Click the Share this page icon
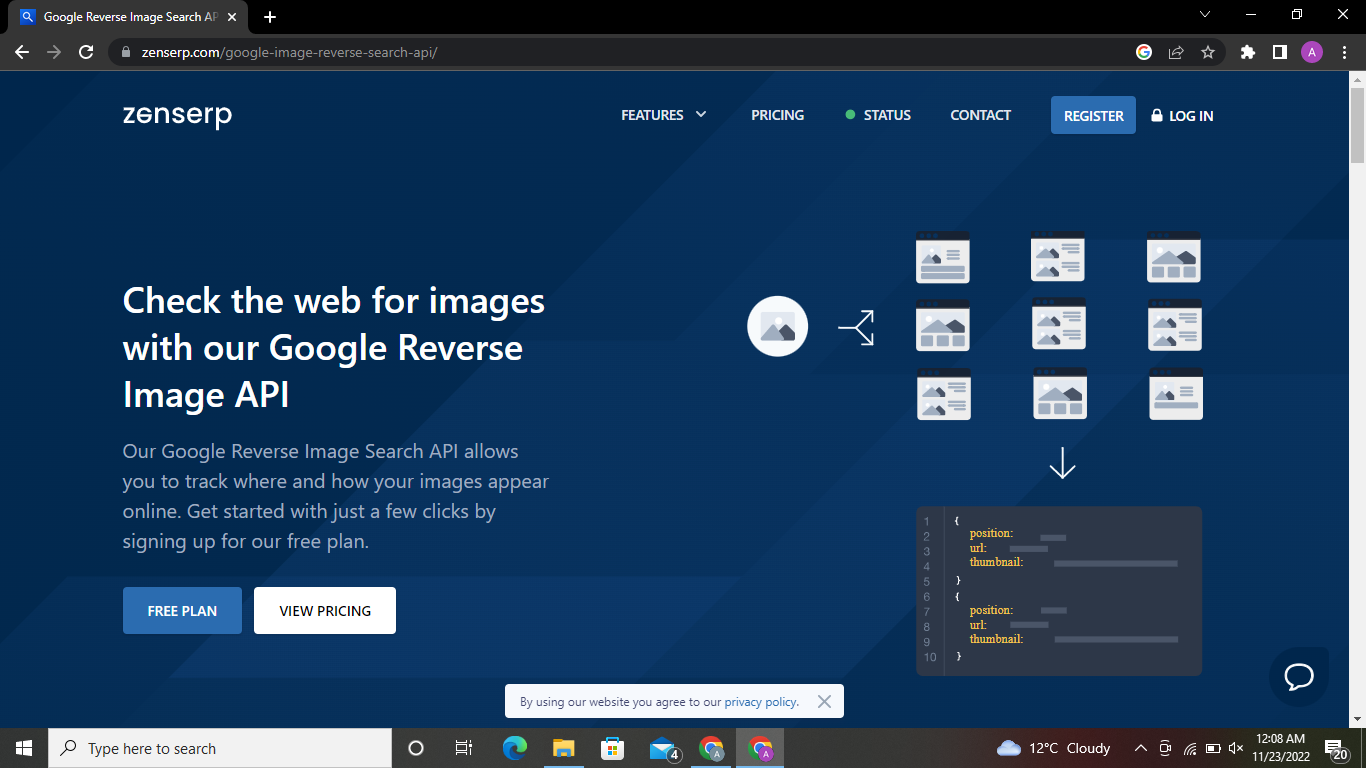1366x768 pixels. tap(1176, 52)
